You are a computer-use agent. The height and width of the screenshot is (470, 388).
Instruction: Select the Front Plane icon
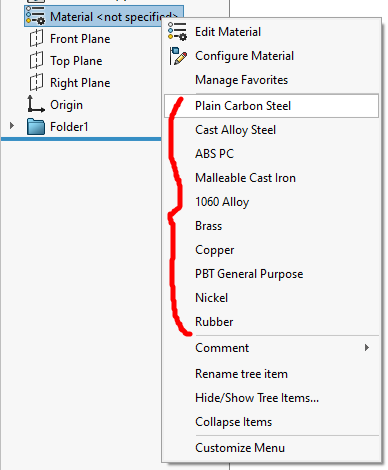click(x=36, y=38)
